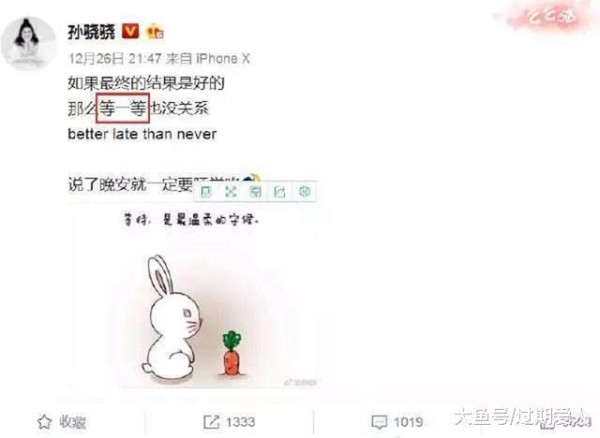600x438 pixels.
Task: Click the membership badge beside the V
Action: (155, 31)
